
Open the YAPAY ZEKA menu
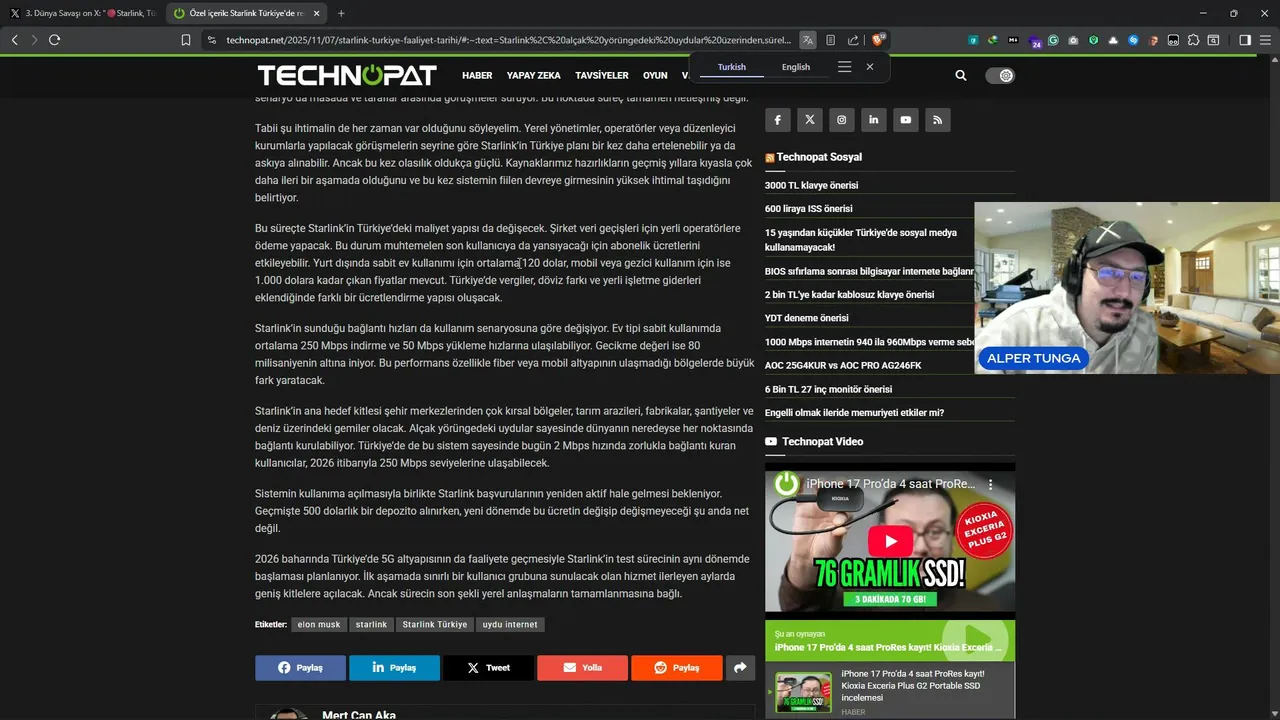coord(533,76)
